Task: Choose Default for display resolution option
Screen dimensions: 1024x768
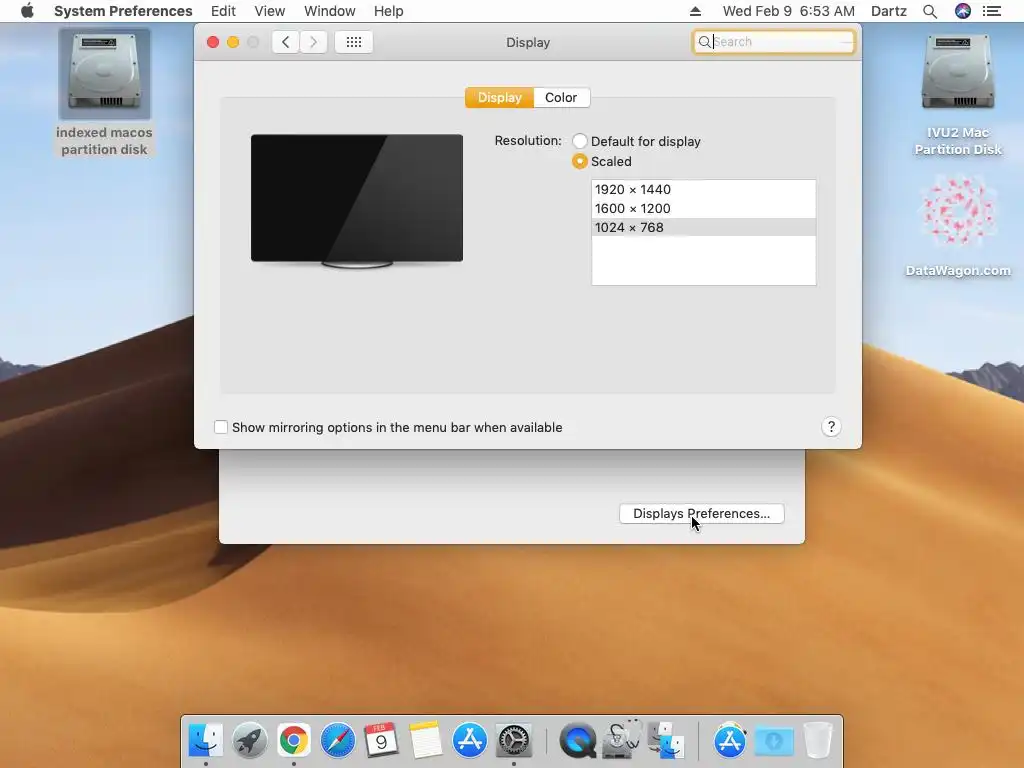Action: click(x=579, y=141)
